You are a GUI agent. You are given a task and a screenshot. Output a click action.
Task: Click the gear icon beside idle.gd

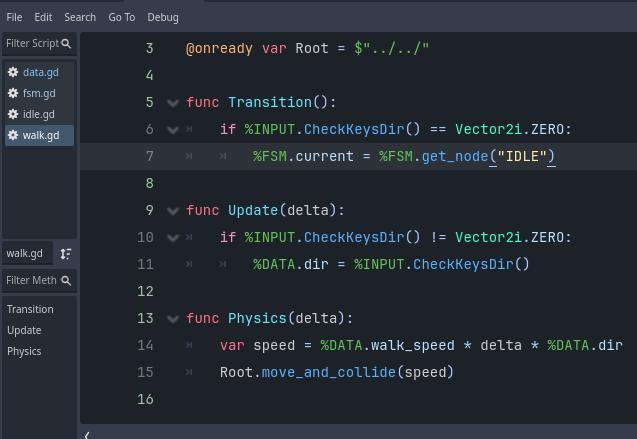(13, 115)
